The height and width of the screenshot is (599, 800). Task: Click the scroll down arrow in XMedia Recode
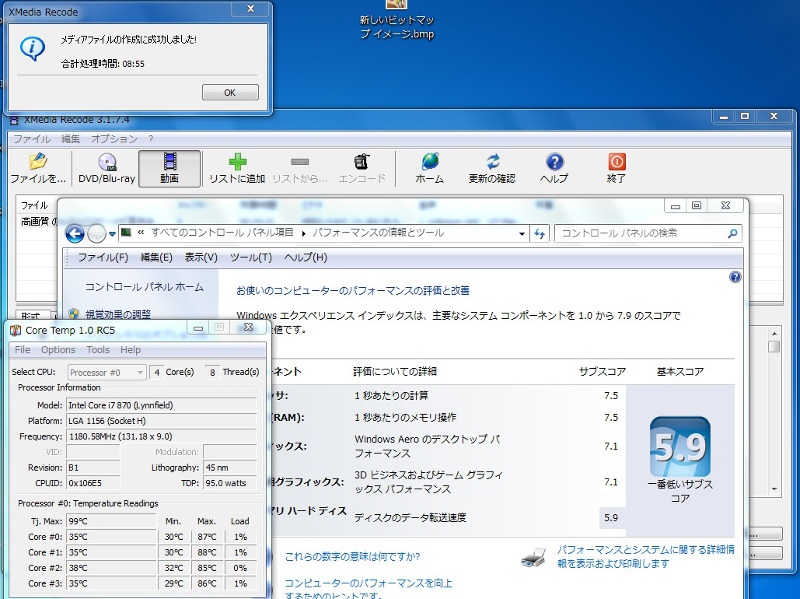click(x=774, y=489)
